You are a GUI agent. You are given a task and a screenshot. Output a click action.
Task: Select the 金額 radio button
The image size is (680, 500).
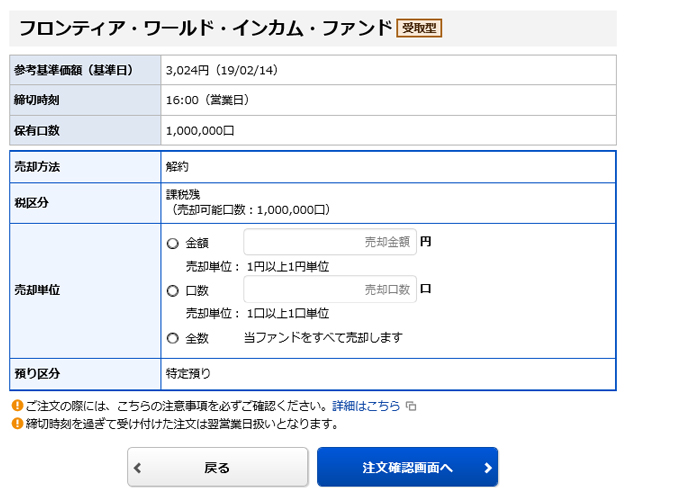[x=173, y=243]
